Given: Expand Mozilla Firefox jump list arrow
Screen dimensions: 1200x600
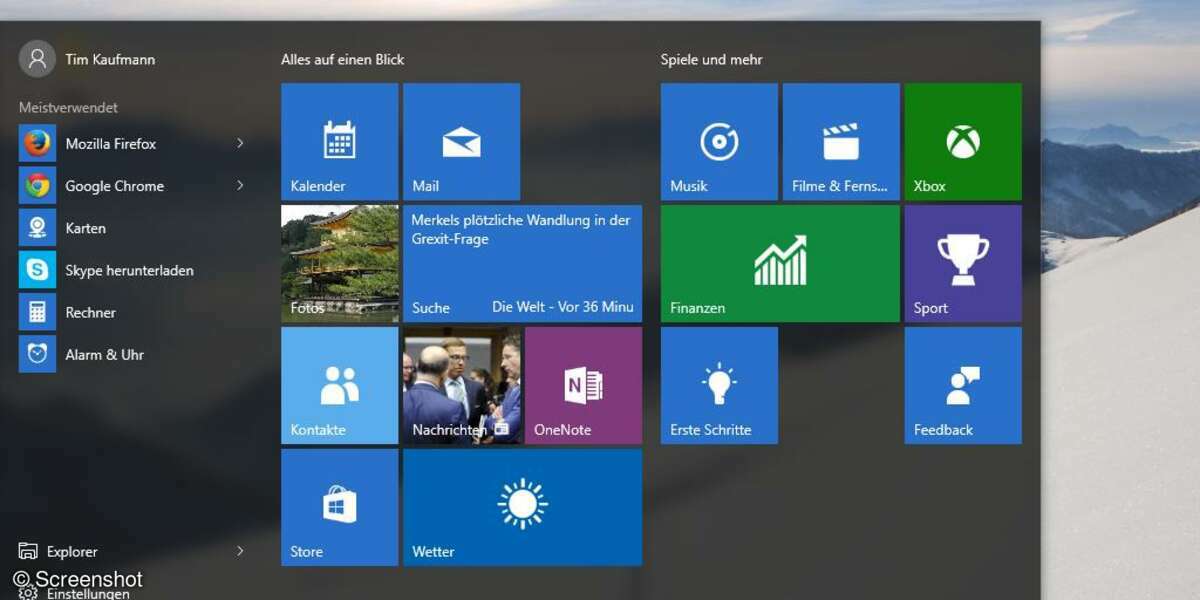Looking at the screenshot, I should tap(240, 144).
